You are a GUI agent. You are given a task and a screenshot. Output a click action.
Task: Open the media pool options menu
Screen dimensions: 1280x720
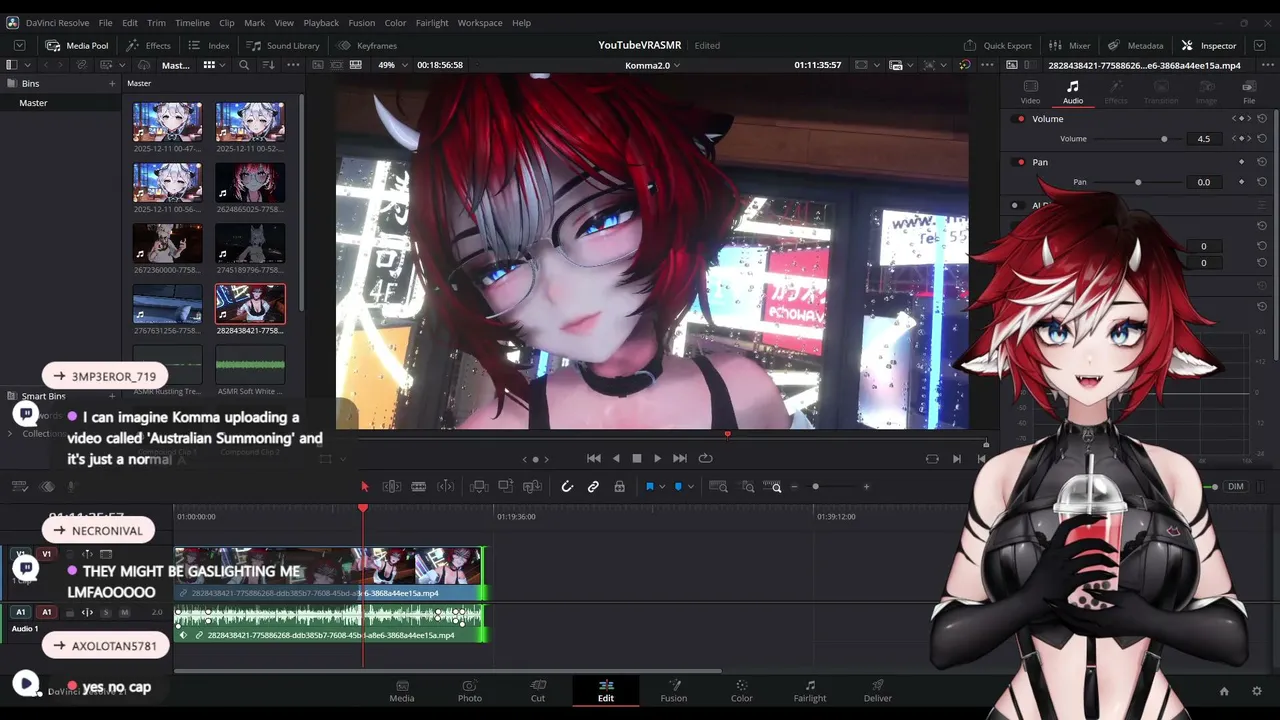[x=293, y=65]
